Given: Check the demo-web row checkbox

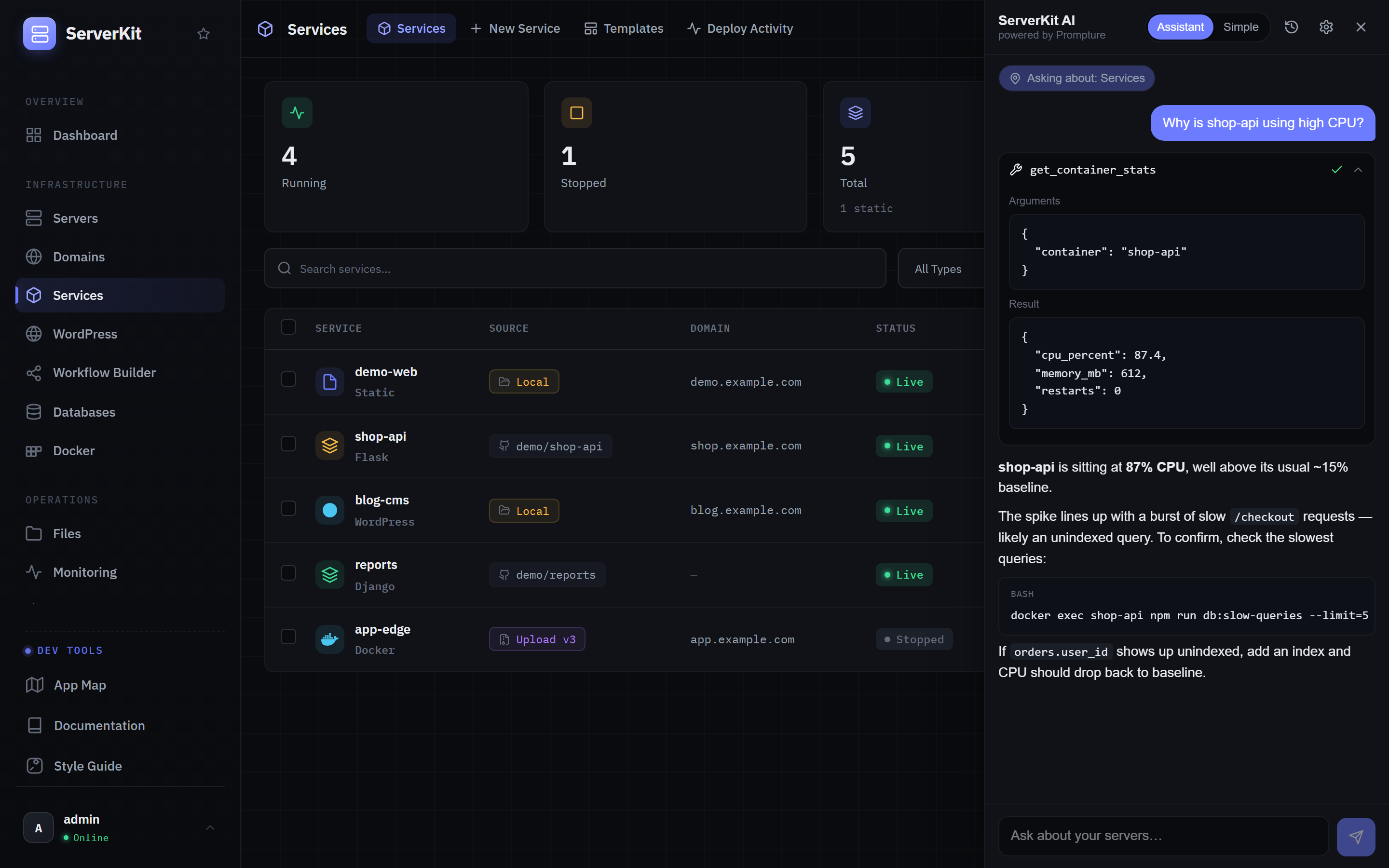Looking at the screenshot, I should pyautogui.click(x=288, y=380).
